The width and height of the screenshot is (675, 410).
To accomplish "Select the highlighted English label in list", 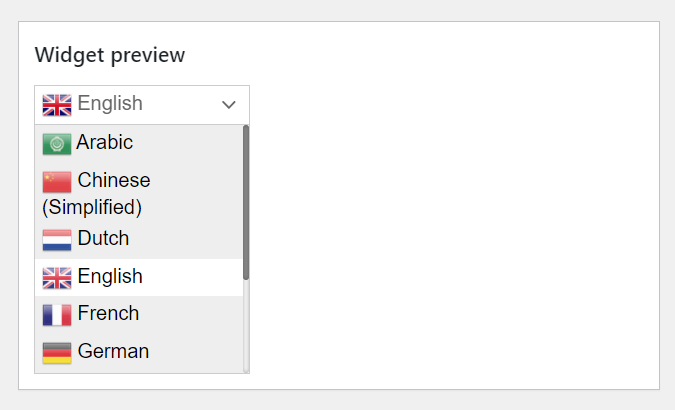I will coord(110,277).
